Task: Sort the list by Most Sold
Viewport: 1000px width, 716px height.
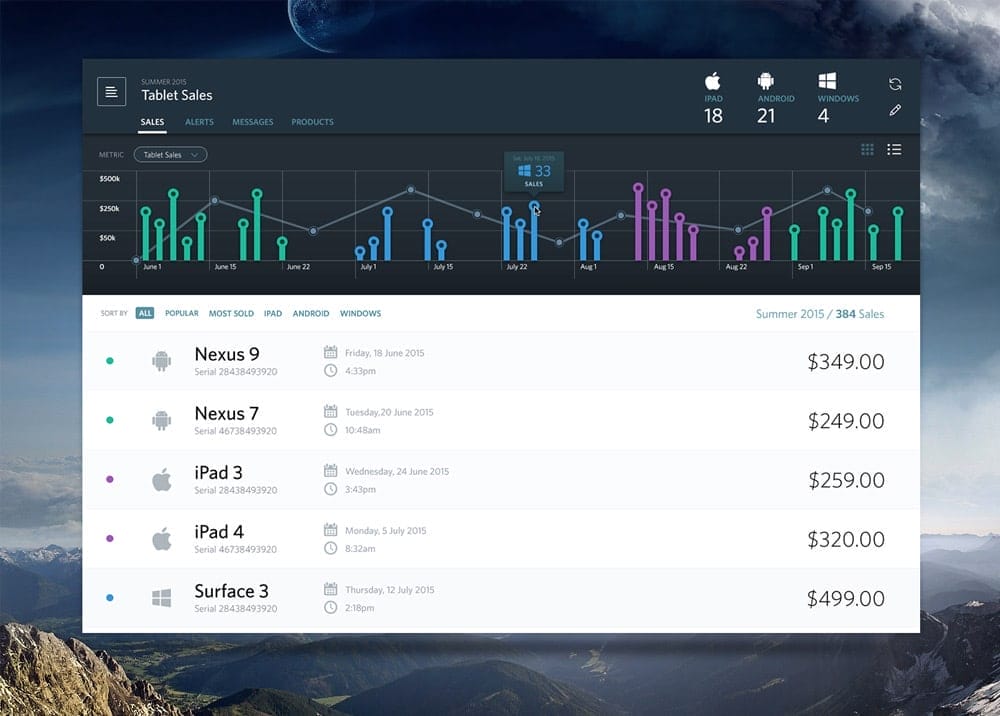Action: pos(231,313)
